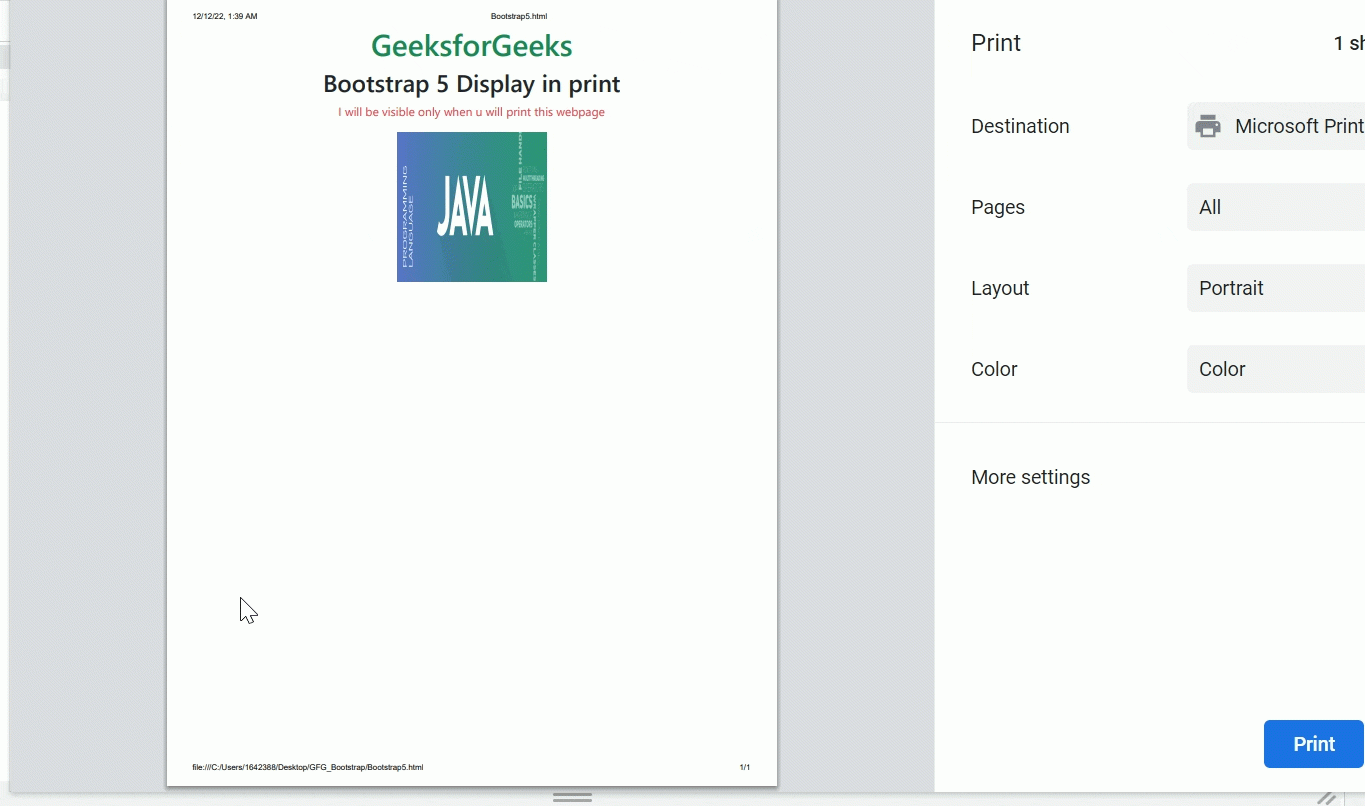Image resolution: width=1365 pixels, height=806 pixels.
Task: Click the Bootstrap5.html header text in preview
Action: click(x=518, y=16)
